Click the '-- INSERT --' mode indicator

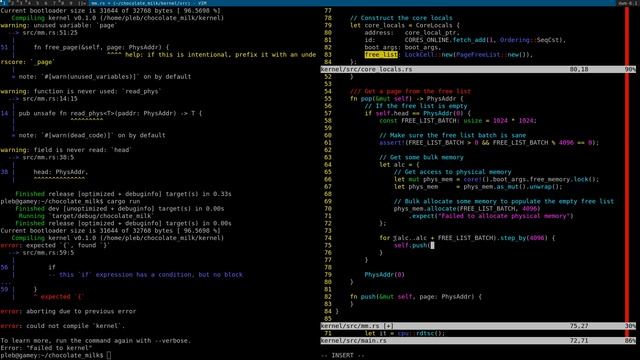[342, 356]
